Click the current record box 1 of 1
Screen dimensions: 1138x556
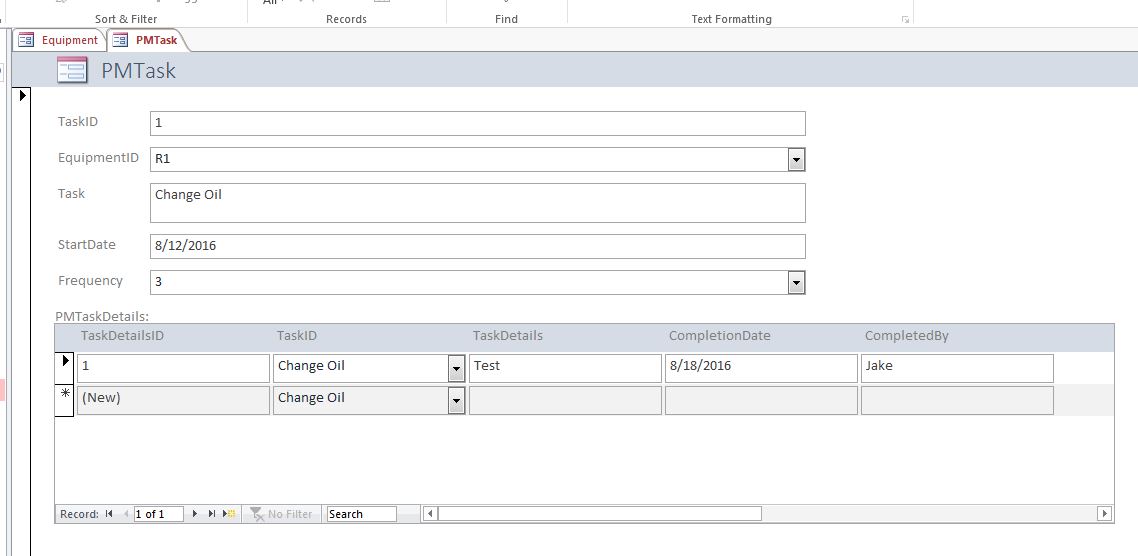click(x=158, y=514)
